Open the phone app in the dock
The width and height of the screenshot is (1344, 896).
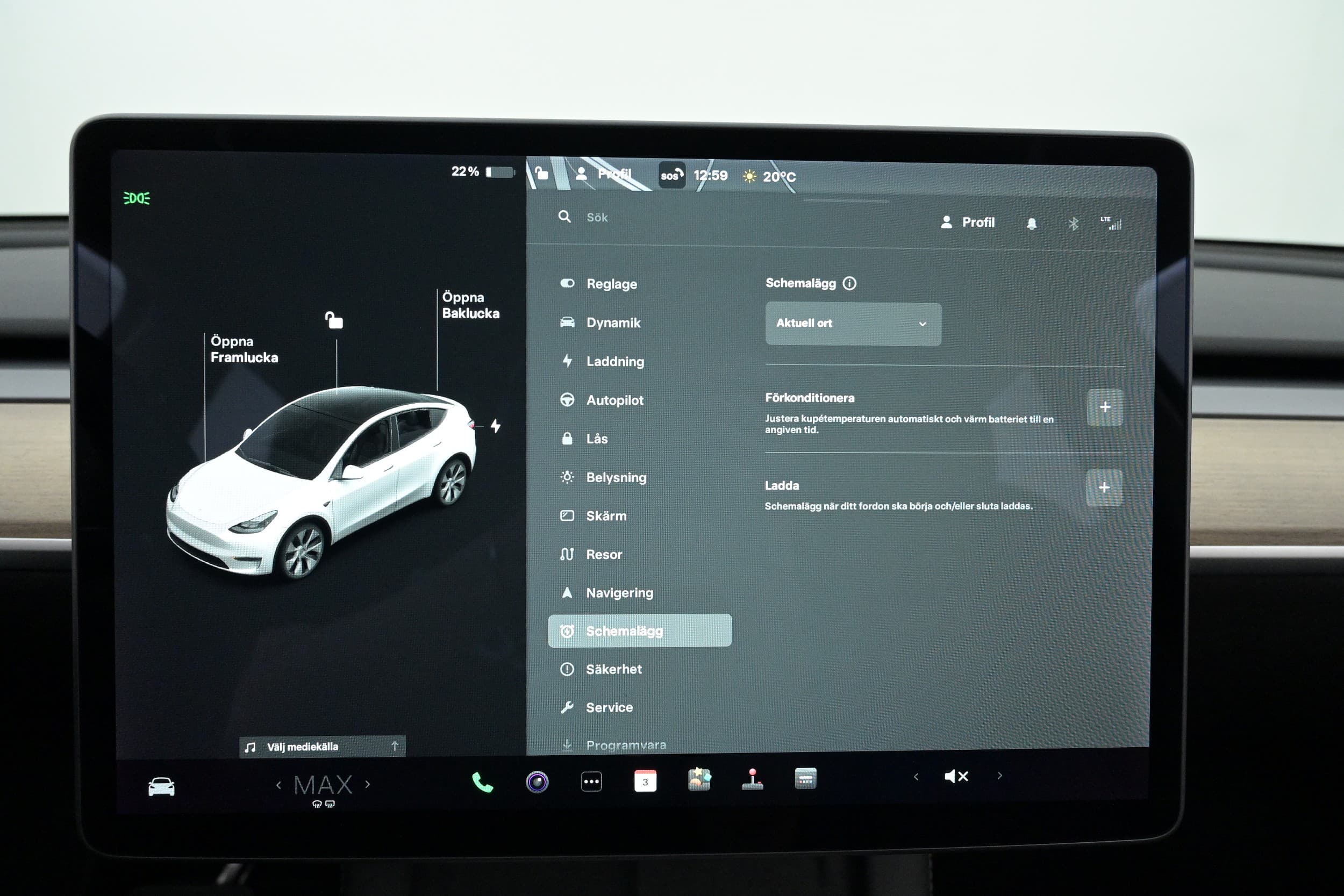[x=482, y=782]
